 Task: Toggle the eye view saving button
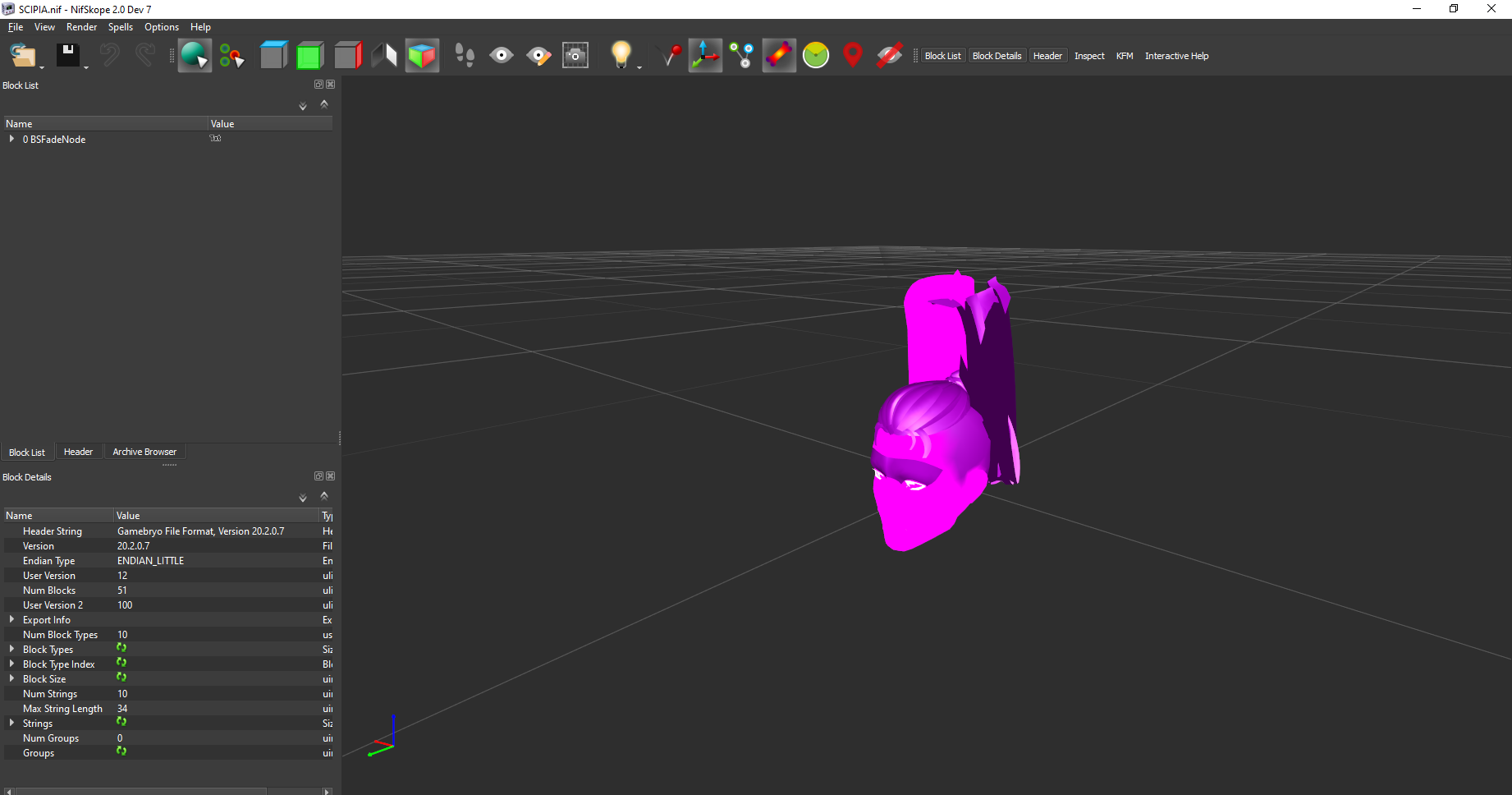(502, 56)
